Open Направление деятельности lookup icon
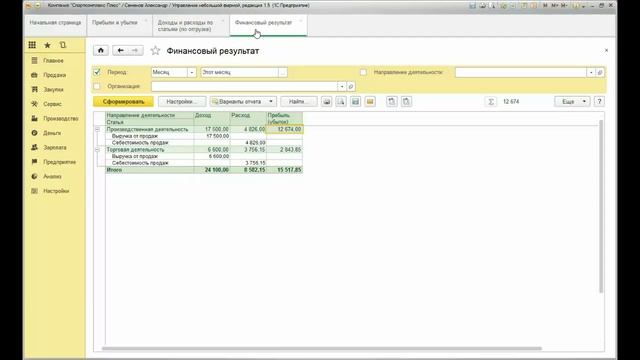This screenshot has height=360, width=640. pos(600,72)
